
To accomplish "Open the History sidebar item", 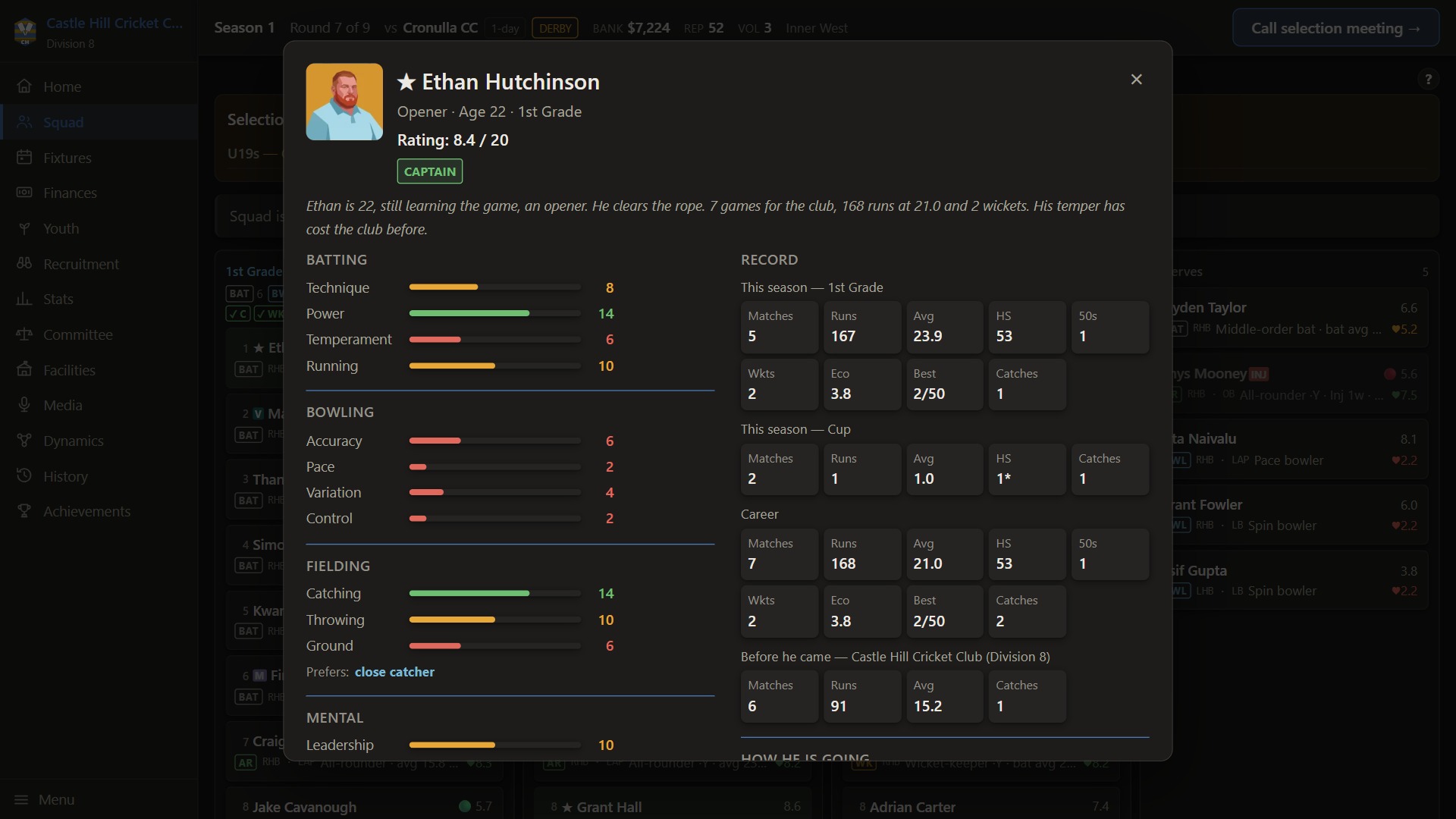I will [x=65, y=476].
